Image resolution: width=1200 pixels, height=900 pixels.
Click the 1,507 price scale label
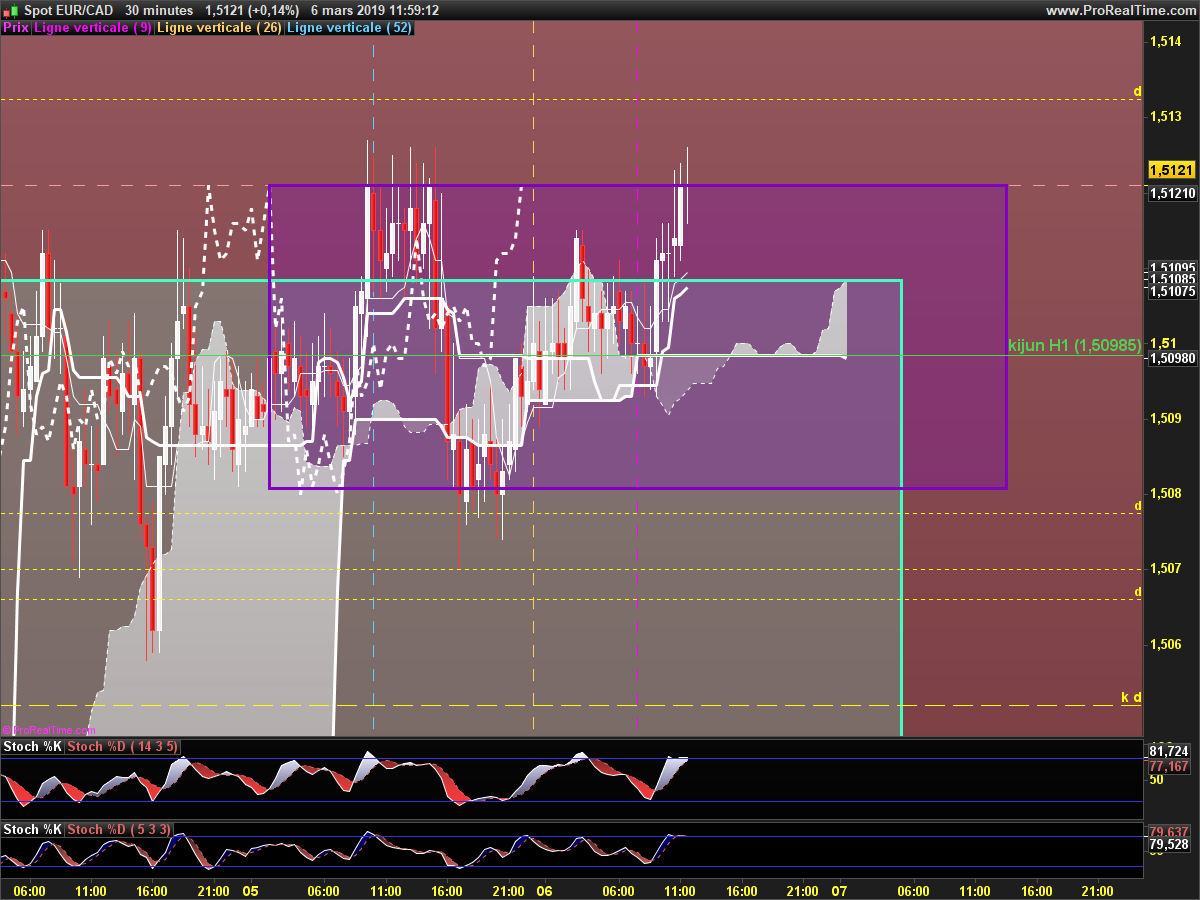click(x=1166, y=568)
